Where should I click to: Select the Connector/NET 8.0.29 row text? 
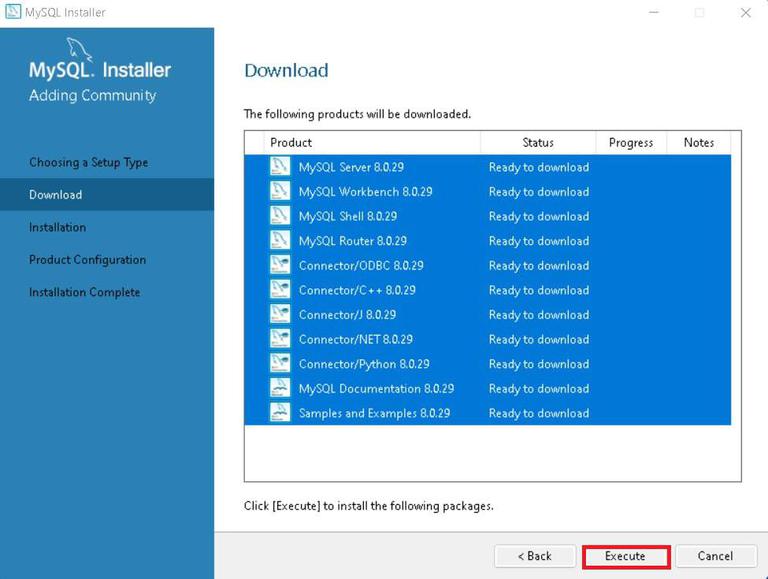click(x=356, y=339)
